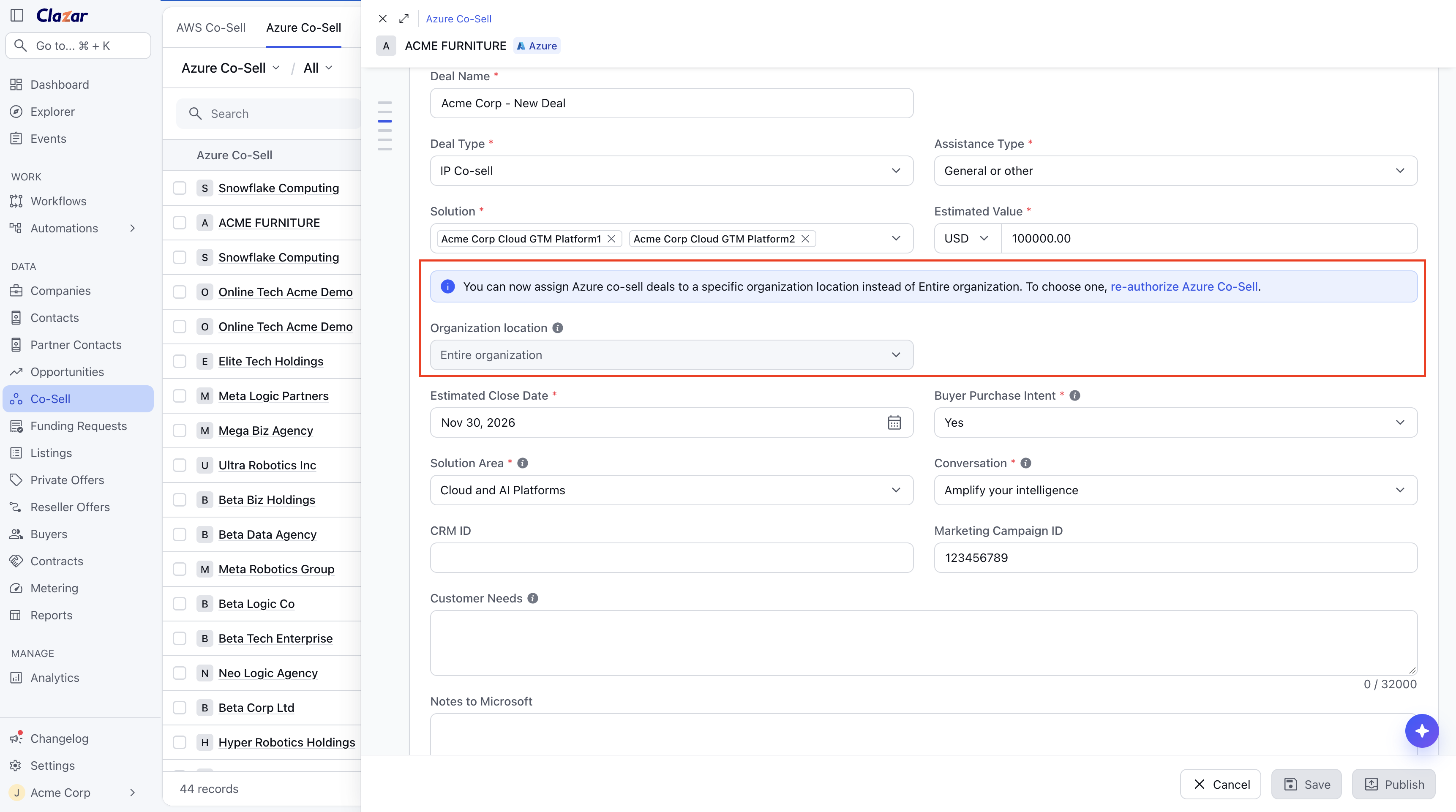
Task: Open the Estimated Close Date calendar icon
Action: (x=894, y=422)
